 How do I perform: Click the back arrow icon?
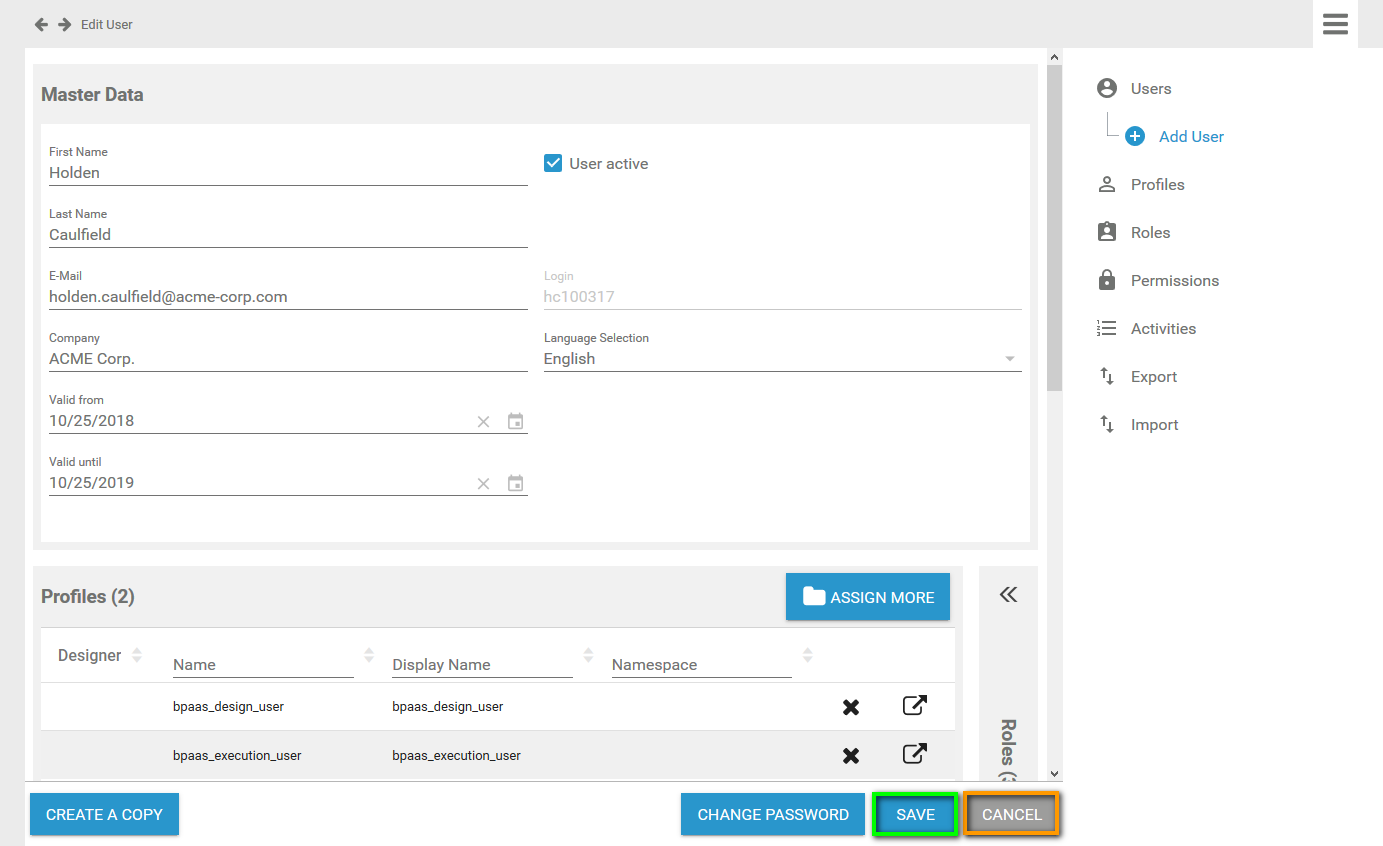[41, 24]
